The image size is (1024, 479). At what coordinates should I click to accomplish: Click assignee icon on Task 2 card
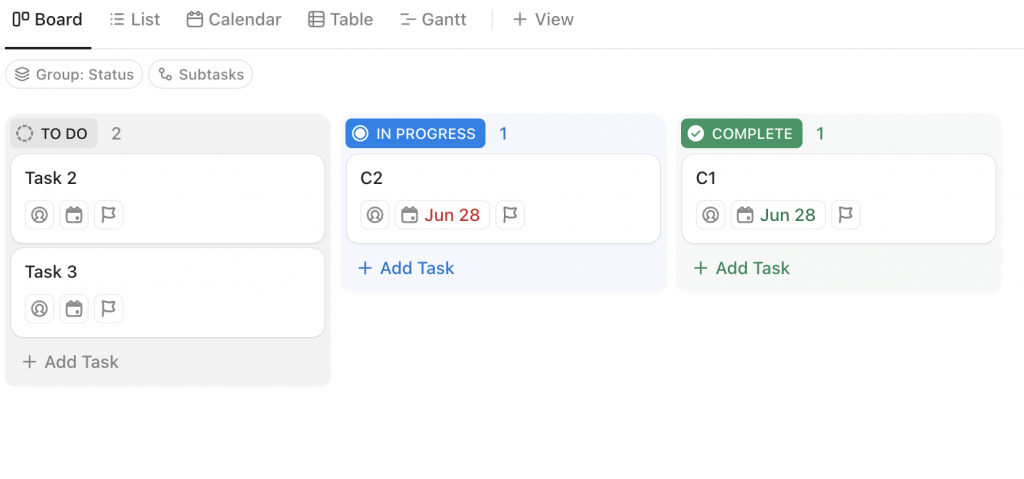pyautogui.click(x=40, y=215)
